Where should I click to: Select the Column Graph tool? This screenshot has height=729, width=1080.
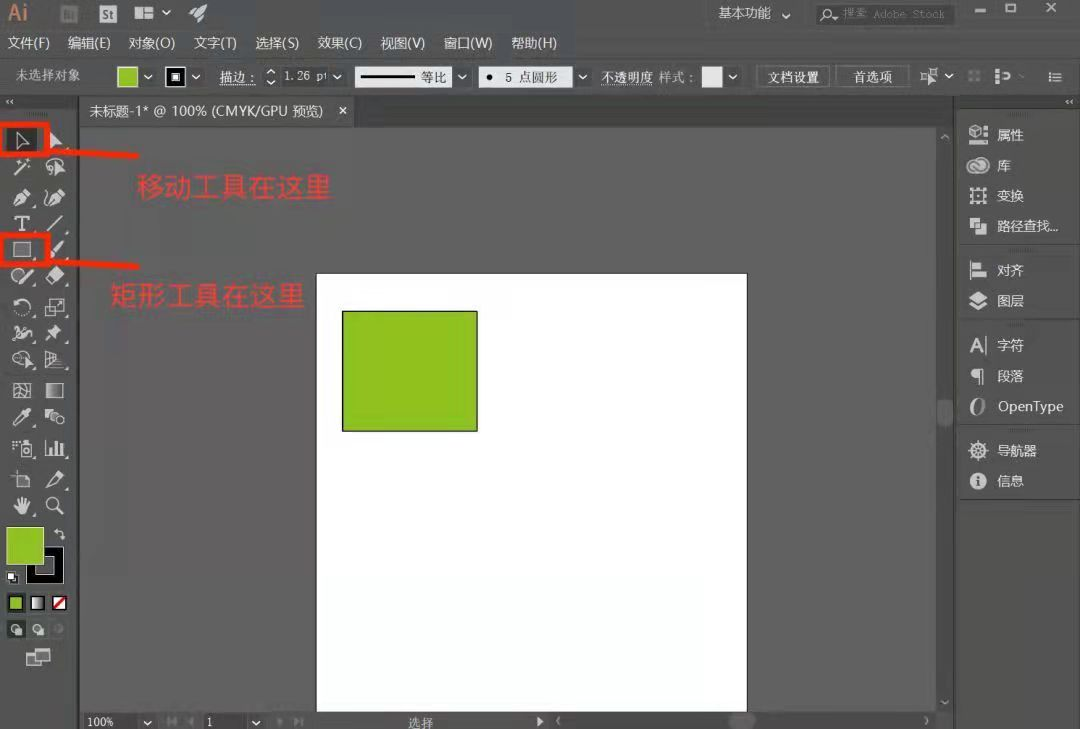[x=55, y=449]
